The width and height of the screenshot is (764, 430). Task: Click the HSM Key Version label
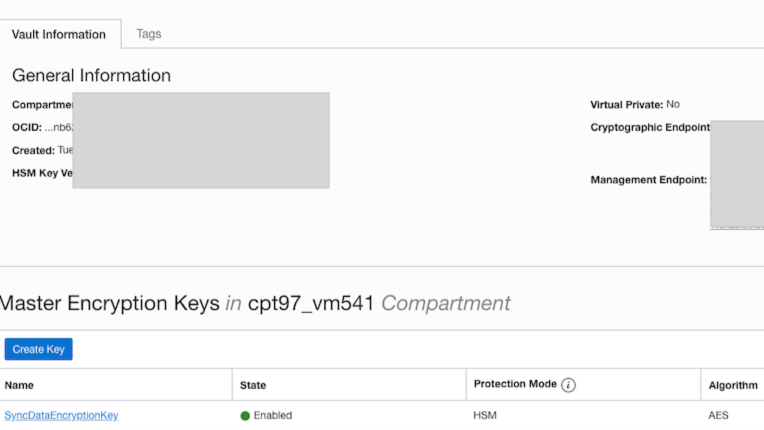(41, 173)
